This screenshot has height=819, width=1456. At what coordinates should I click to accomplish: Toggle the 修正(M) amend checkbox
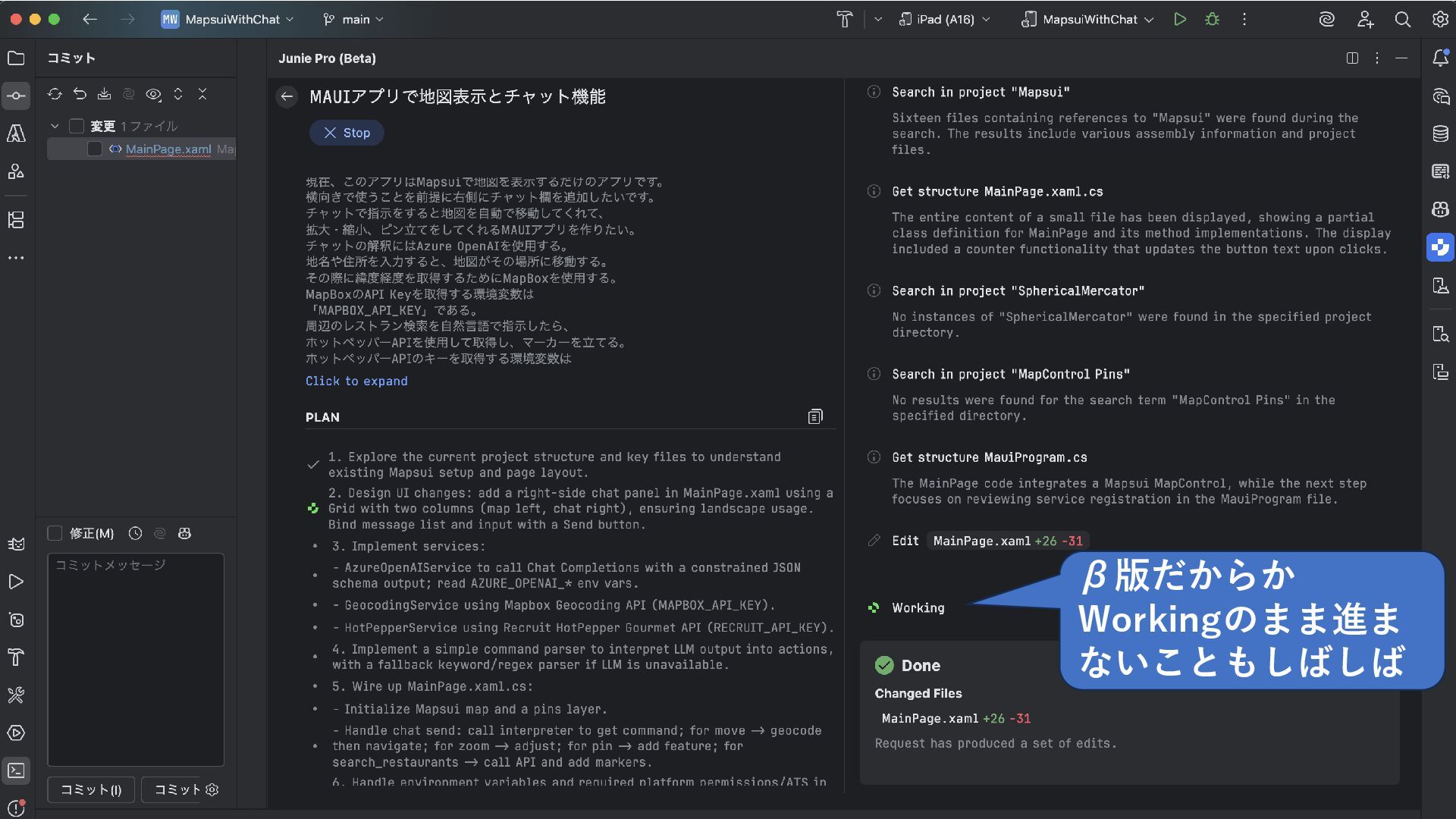click(x=55, y=533)
